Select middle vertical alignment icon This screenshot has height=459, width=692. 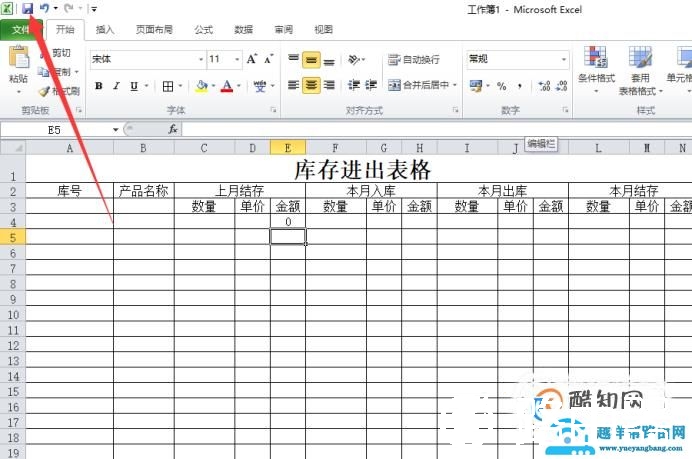pos(311,60)
